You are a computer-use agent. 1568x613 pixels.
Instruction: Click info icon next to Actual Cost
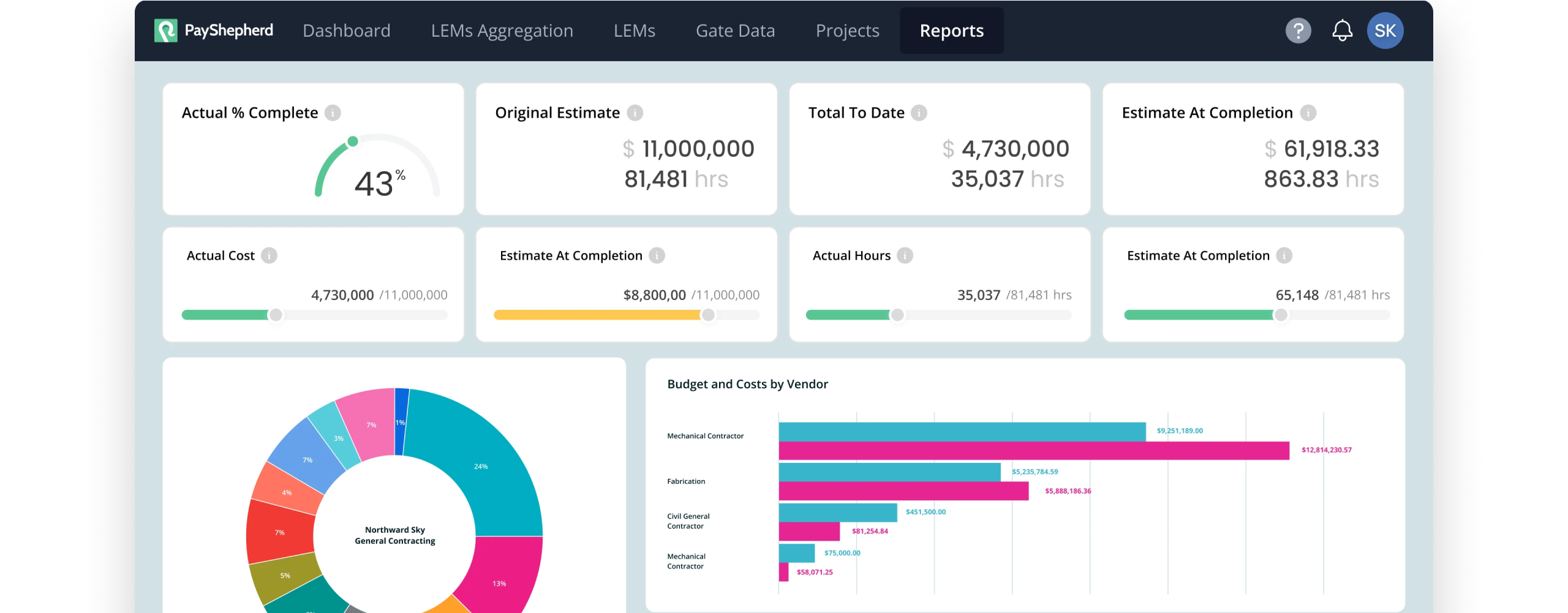click(269, 255)
